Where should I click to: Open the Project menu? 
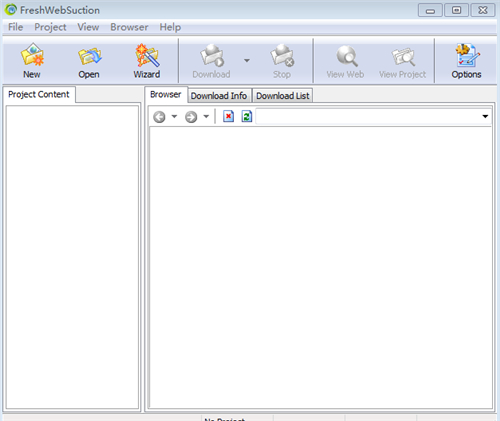50,27
